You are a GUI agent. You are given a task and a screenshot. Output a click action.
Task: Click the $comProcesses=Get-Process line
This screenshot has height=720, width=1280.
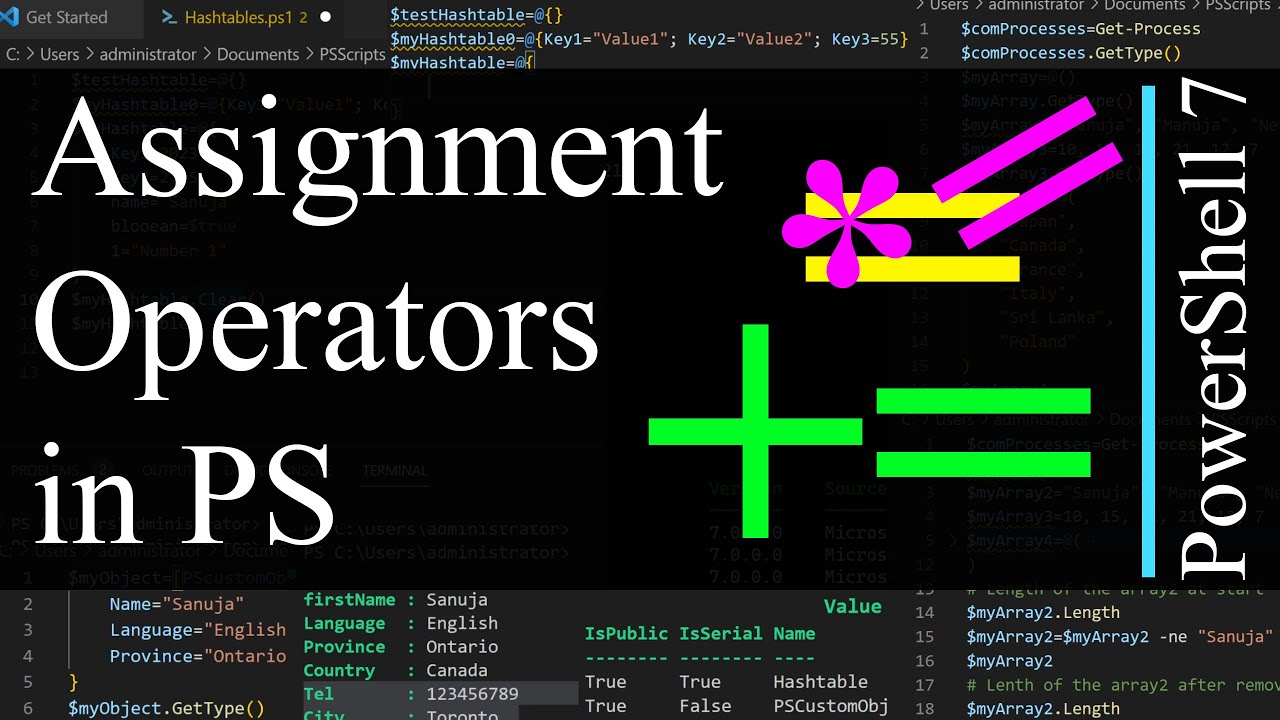[1081, 28]
